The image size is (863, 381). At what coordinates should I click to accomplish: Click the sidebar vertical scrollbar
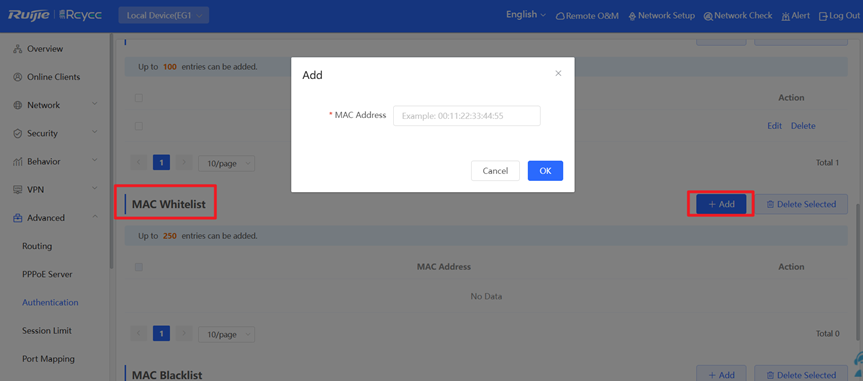click(x=112, y=150)
